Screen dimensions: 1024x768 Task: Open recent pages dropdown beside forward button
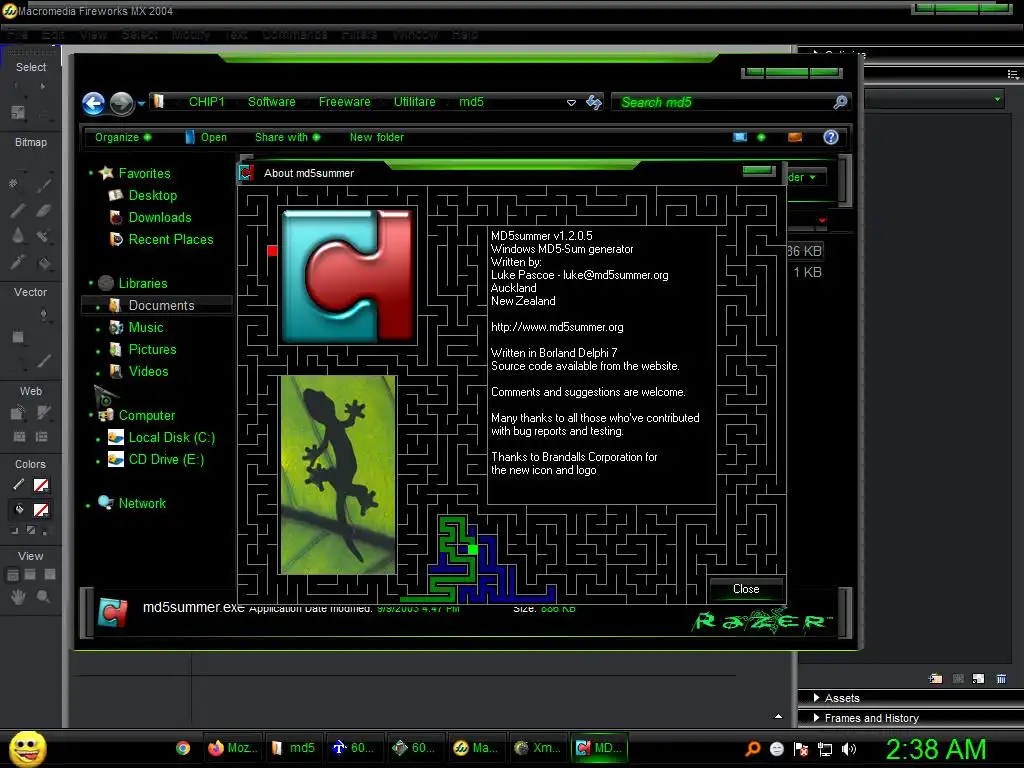click(141, 103)
